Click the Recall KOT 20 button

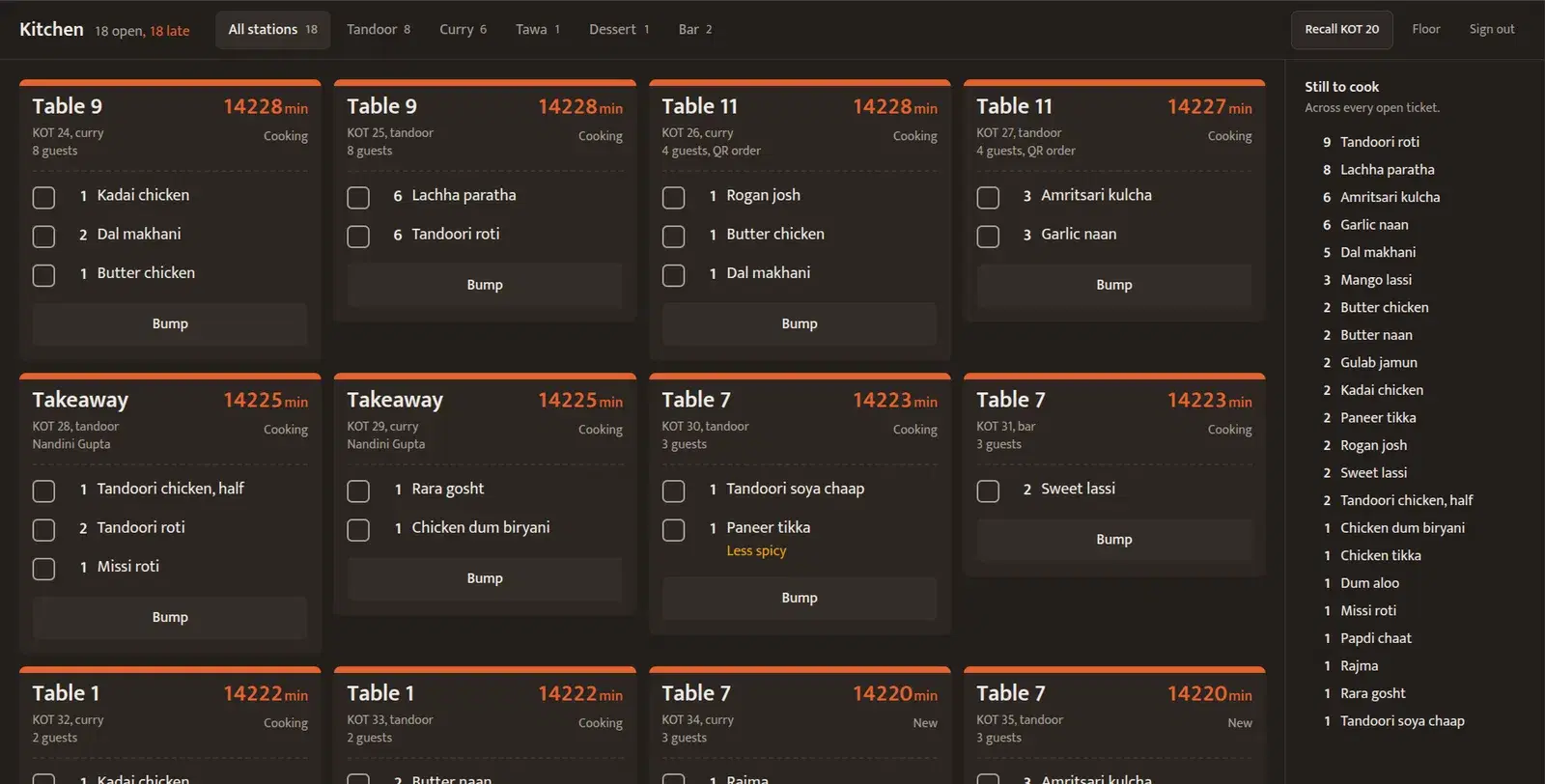pos(1342,30)
